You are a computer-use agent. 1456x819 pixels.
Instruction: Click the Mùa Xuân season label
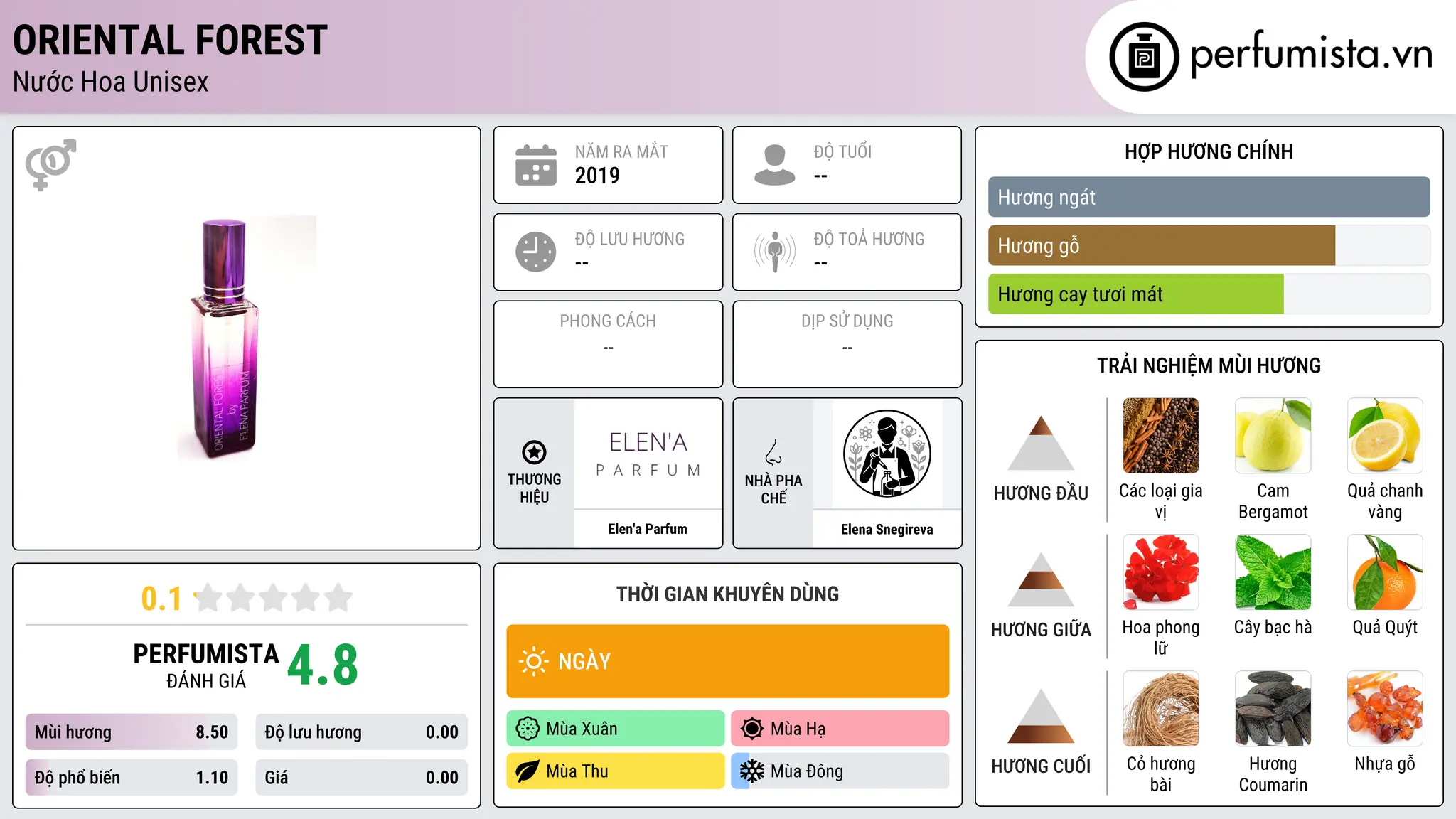(x=582, y=729)
